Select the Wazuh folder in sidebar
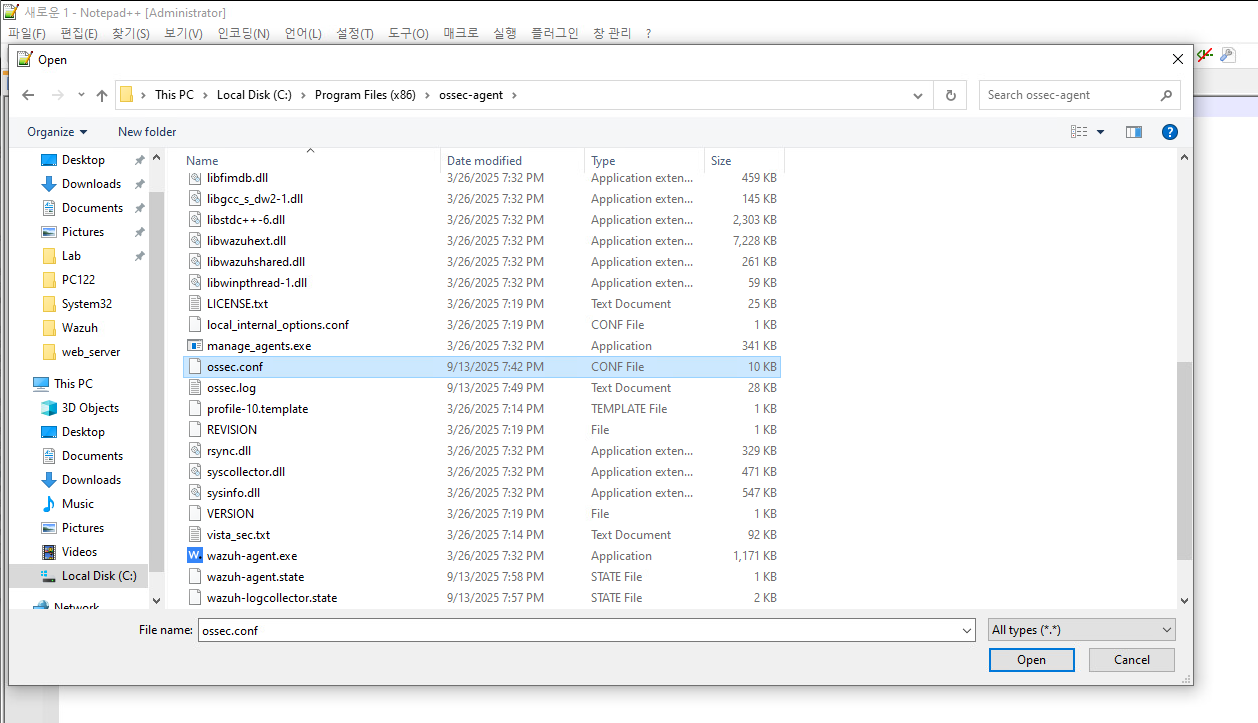Image resolution: width=1258 pixels, height=723 pixels. click(x=79, y=328)
